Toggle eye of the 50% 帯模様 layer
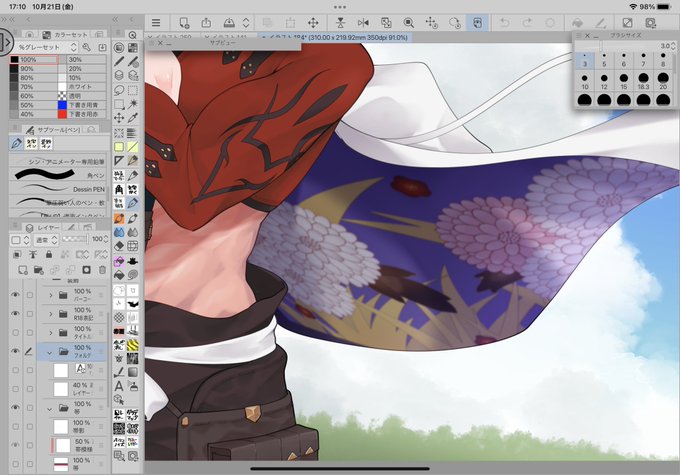Image resolution: width=680 pixels, height=475 pixels. pos(16,445)
